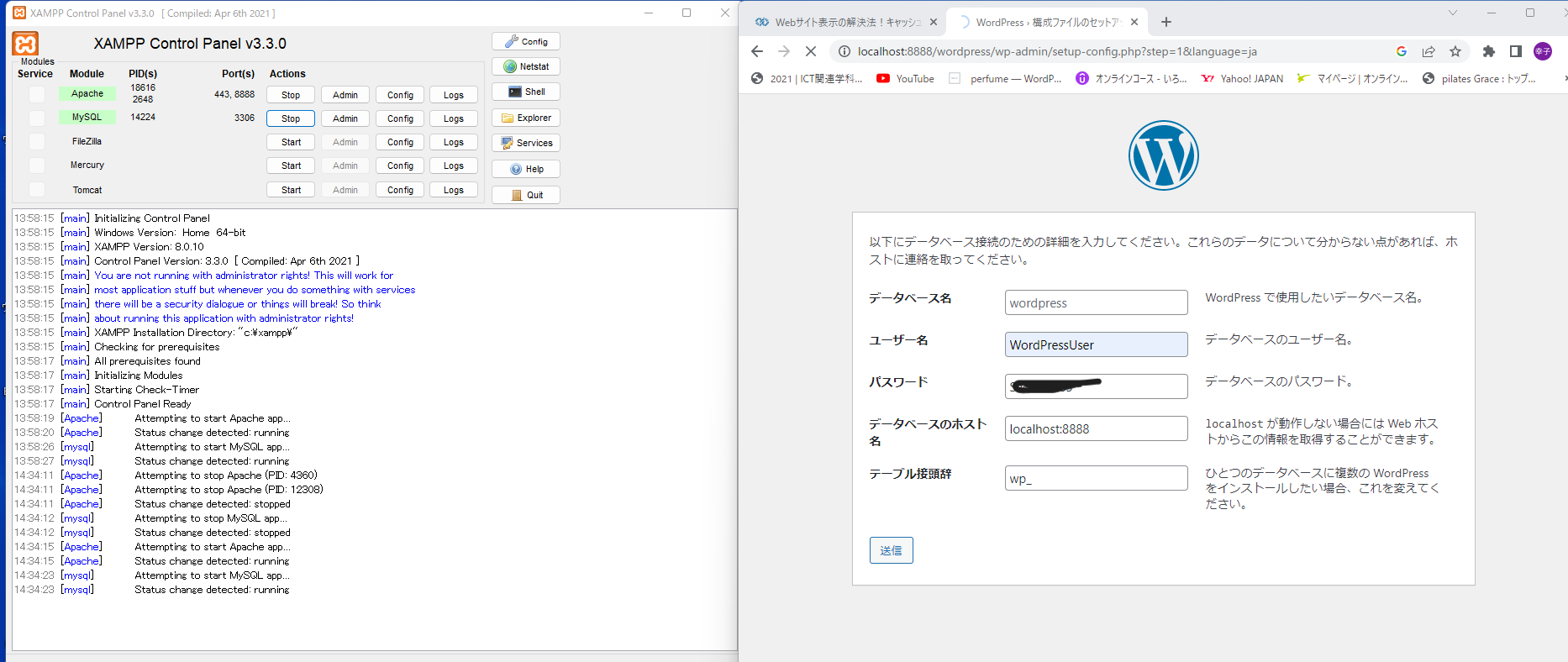Switch to Webサイト表示の解決法 tab
1568x662 pixels.
pos(845,22)
